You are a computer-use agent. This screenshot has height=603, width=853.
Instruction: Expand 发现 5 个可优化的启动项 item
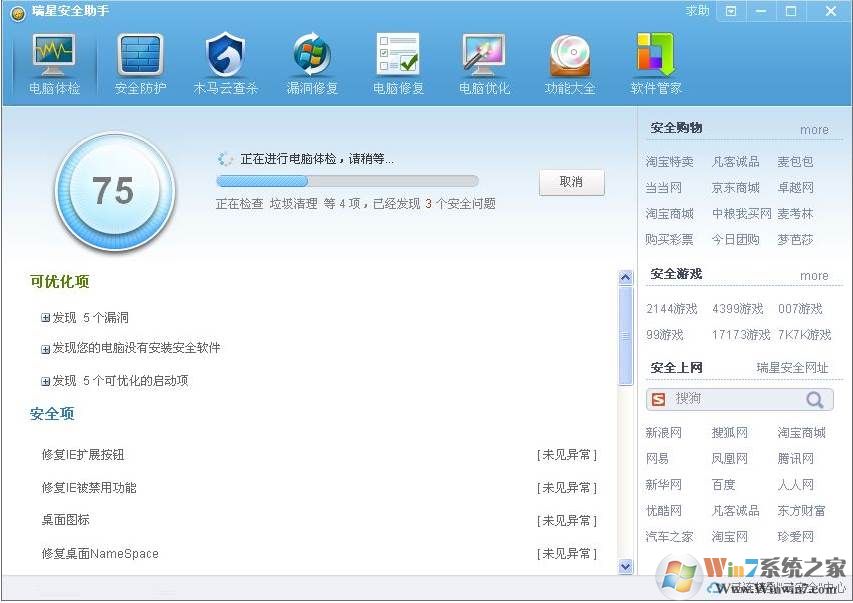[x=45, y=381]
